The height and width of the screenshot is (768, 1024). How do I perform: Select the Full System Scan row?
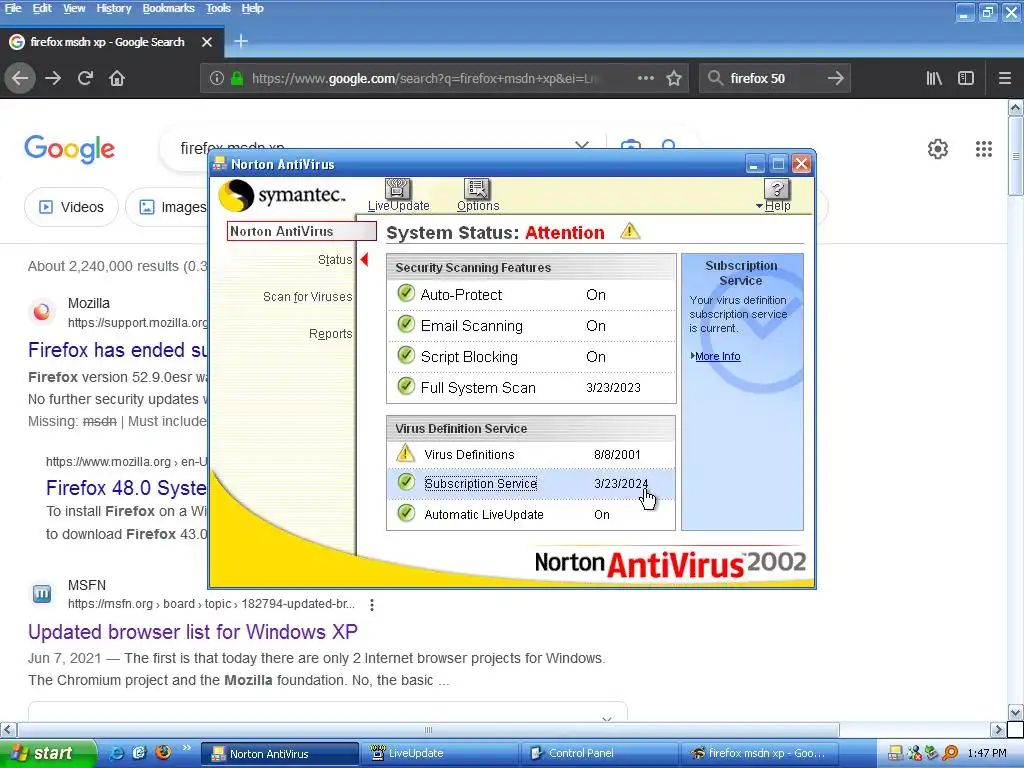pyautogui.click(x=531, y=387)
